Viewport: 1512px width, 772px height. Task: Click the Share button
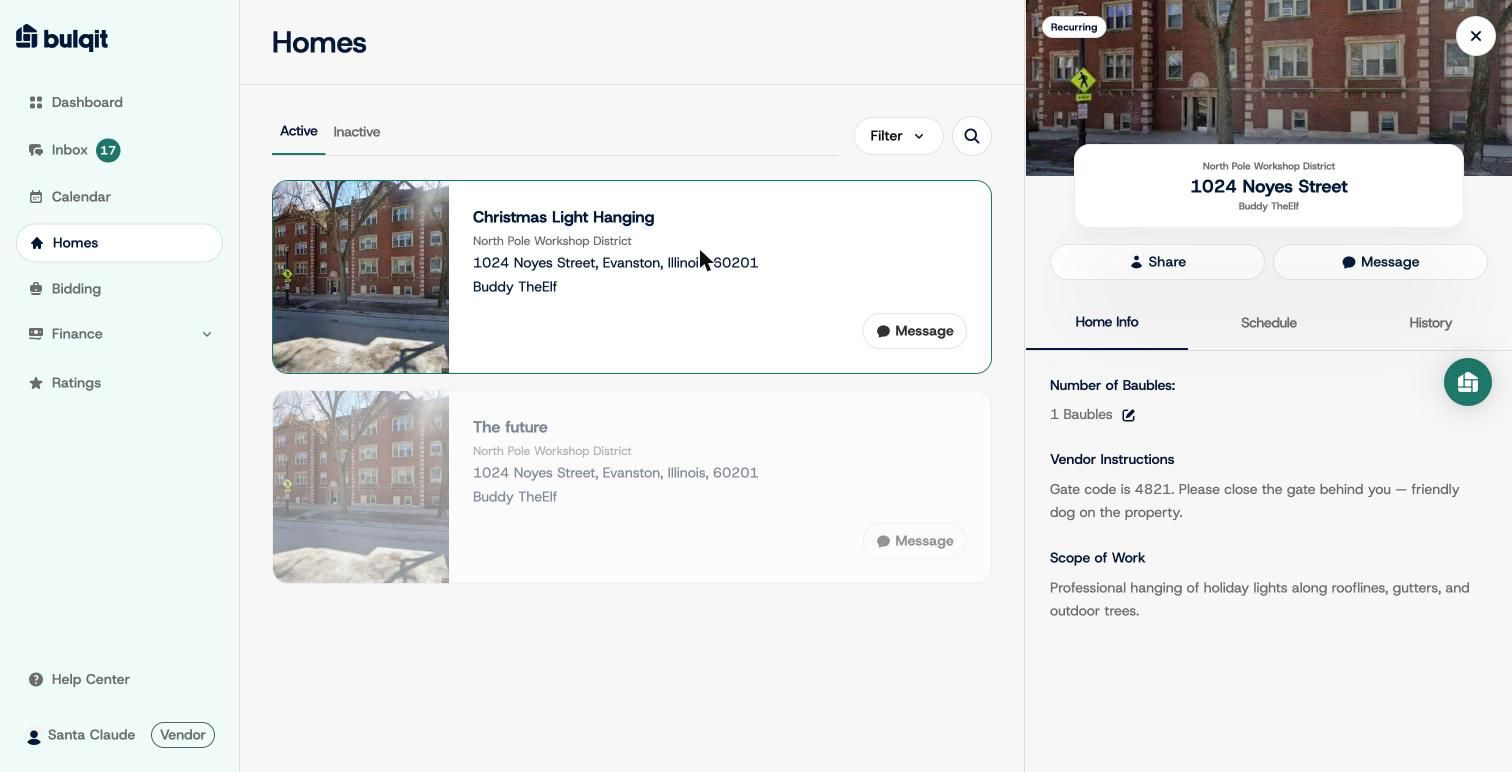1157,262
